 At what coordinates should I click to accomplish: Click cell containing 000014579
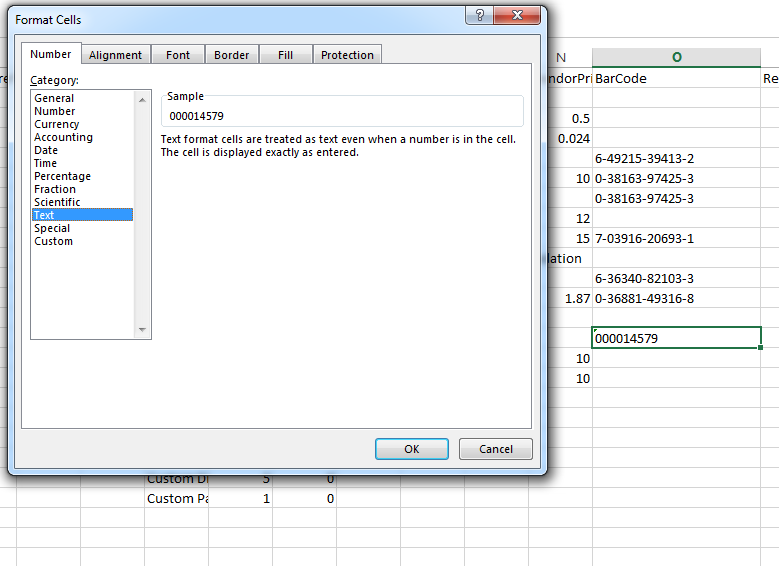[x=676, y=338]
